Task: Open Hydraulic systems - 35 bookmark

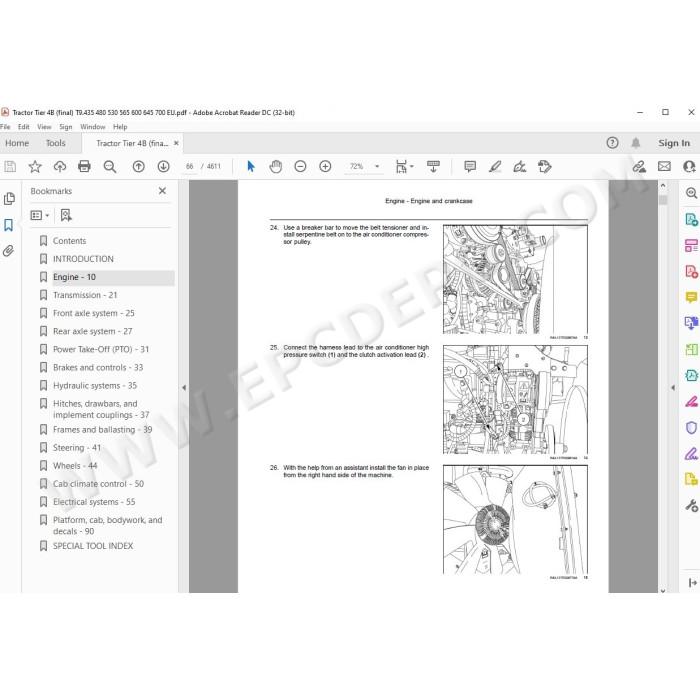Action: (95, 385)
